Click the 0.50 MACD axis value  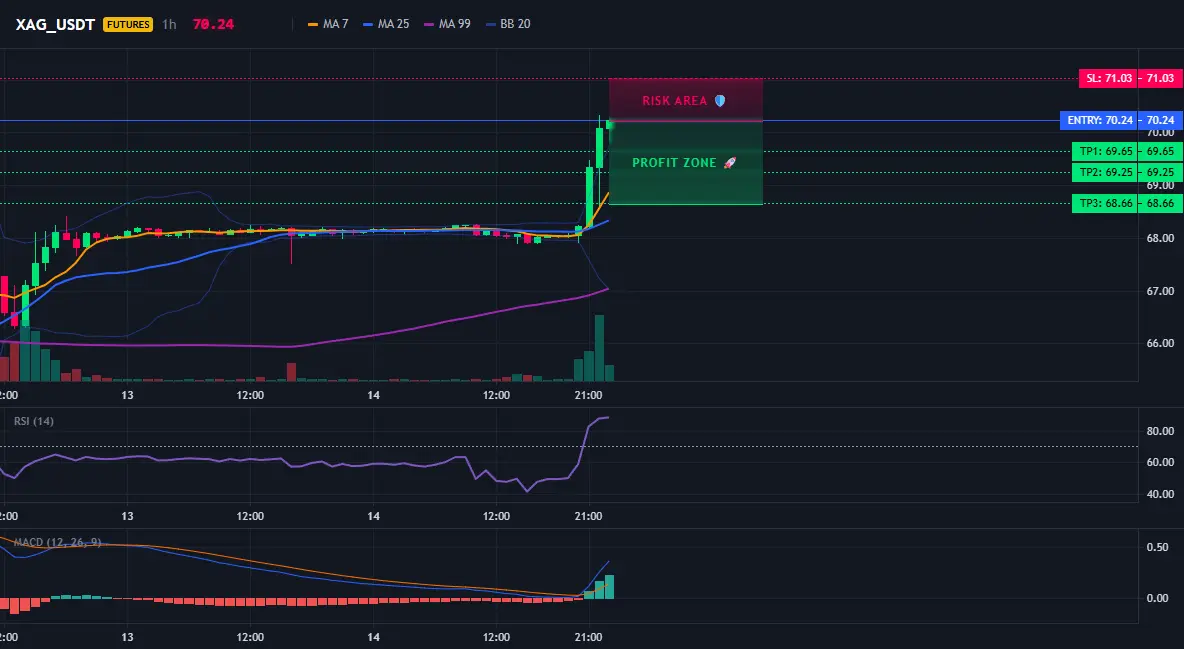(x=1158, y=547)
